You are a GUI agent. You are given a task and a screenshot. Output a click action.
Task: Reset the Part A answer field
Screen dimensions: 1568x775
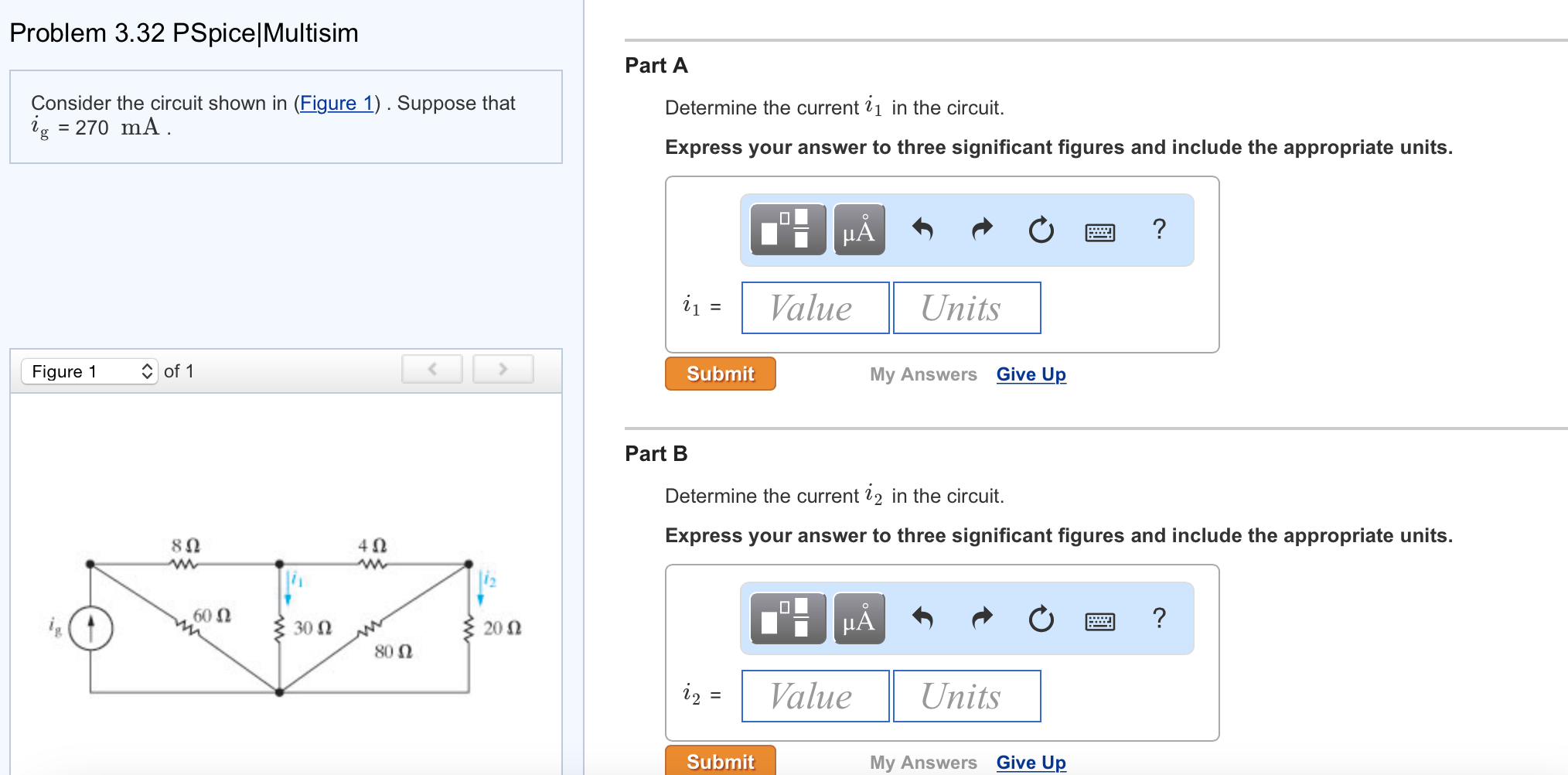click(1041, 230)
